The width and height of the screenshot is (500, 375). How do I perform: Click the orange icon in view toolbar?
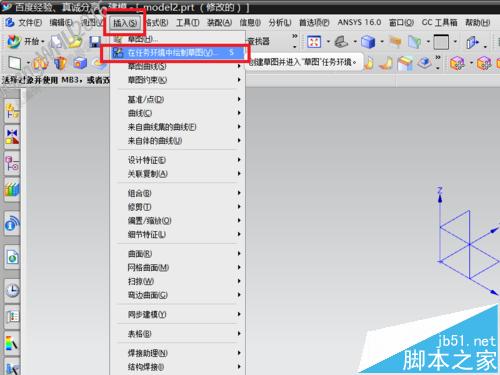(395, 42)
